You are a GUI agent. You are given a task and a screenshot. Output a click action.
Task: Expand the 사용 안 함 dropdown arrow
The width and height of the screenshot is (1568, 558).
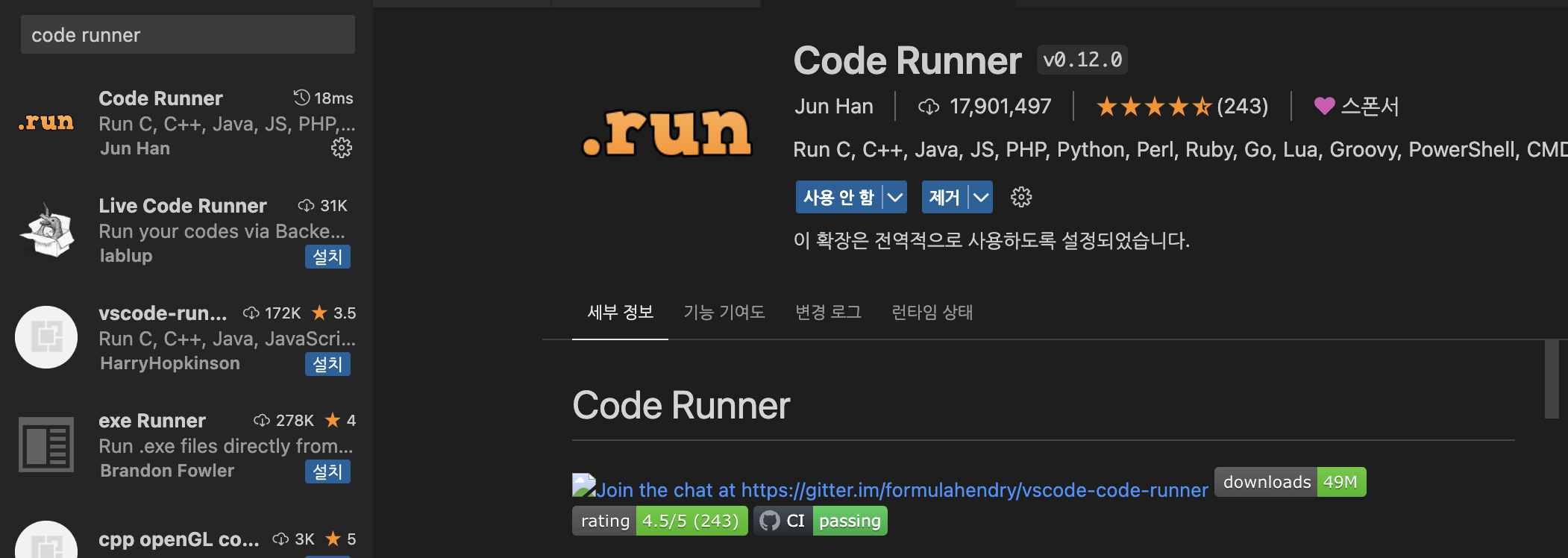[895, 197]
